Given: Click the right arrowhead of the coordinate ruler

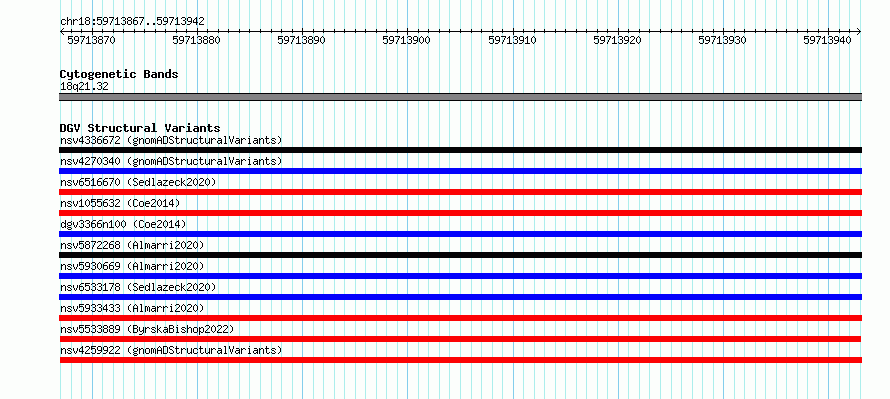Looking at the screenshot, I should pyautogui.click(x=859, y=32).
